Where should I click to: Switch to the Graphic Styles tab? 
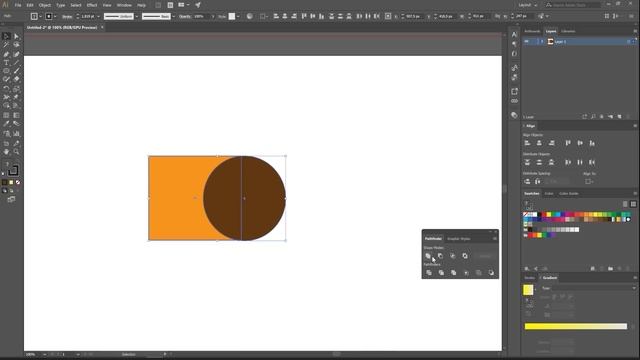pyautogui.click(x=459, y=239)
